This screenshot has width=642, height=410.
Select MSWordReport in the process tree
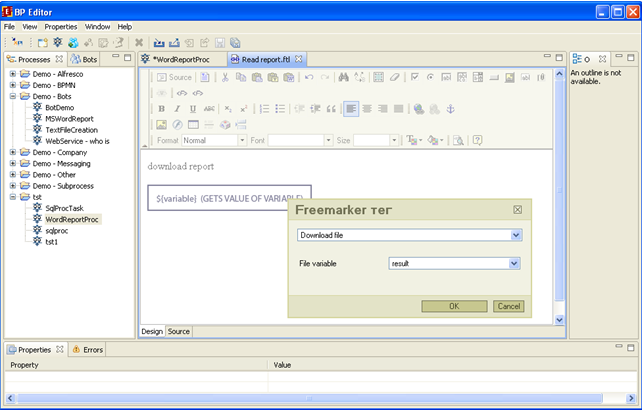click(x=69, y=119)
